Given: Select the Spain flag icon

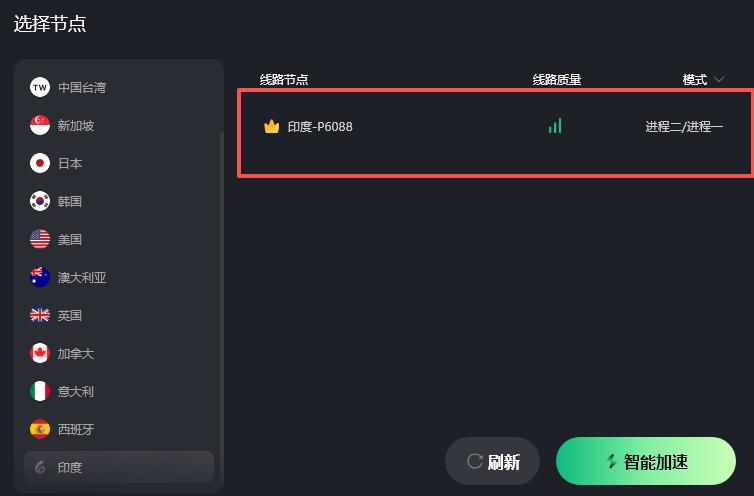Looking at the screenshot, I should 40,429.
